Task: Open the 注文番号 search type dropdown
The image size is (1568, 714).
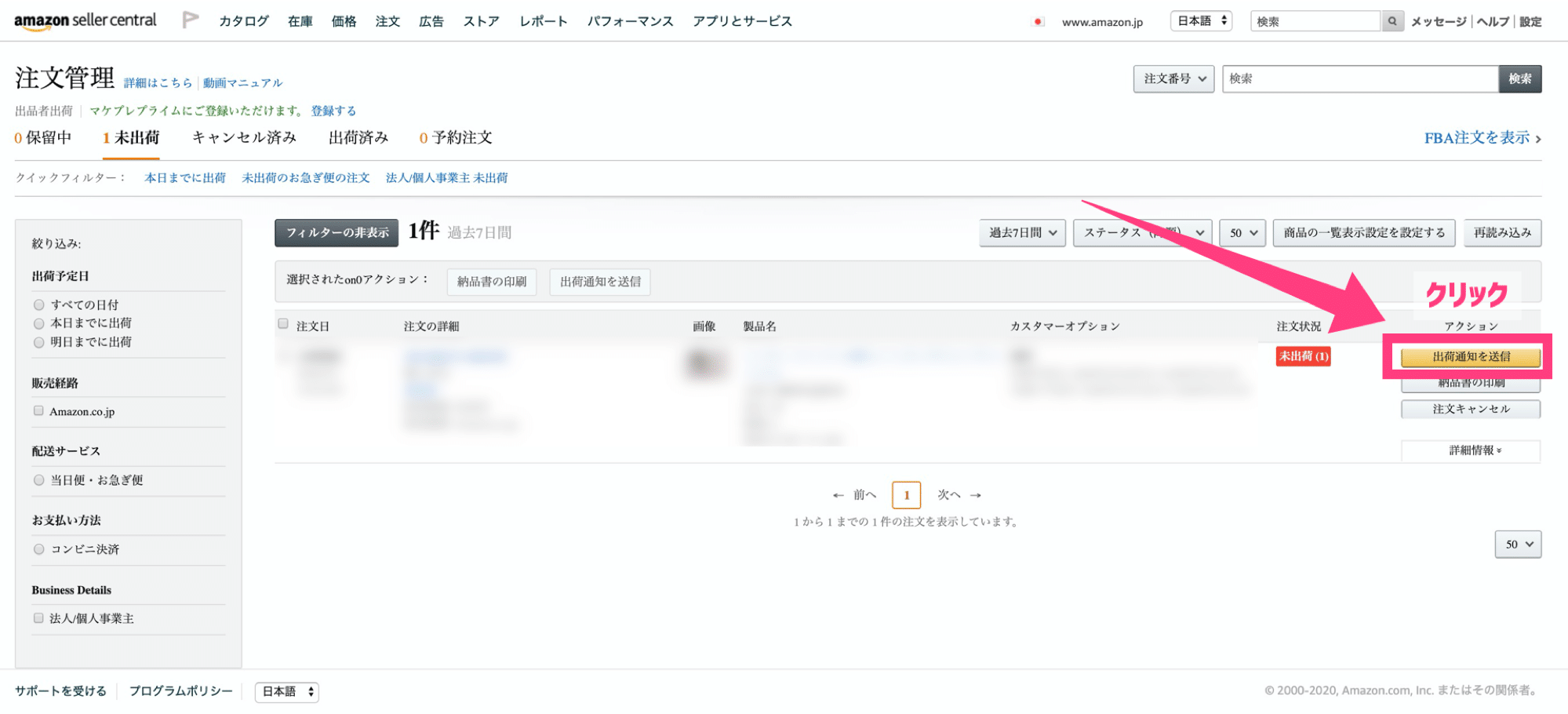Action: coord(1174,78)
